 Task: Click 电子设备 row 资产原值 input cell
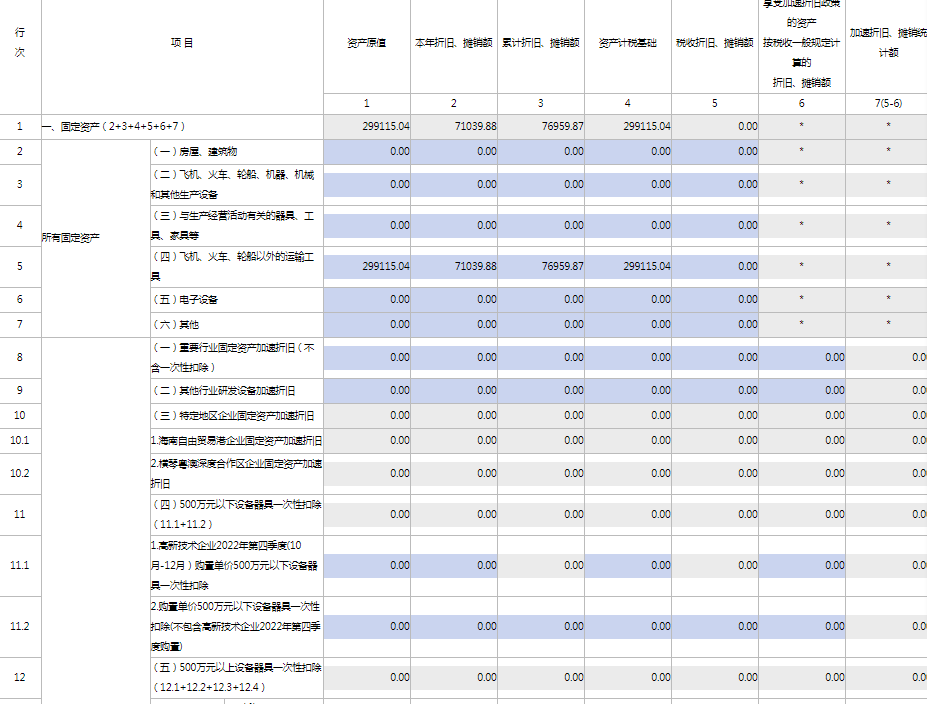367,299
